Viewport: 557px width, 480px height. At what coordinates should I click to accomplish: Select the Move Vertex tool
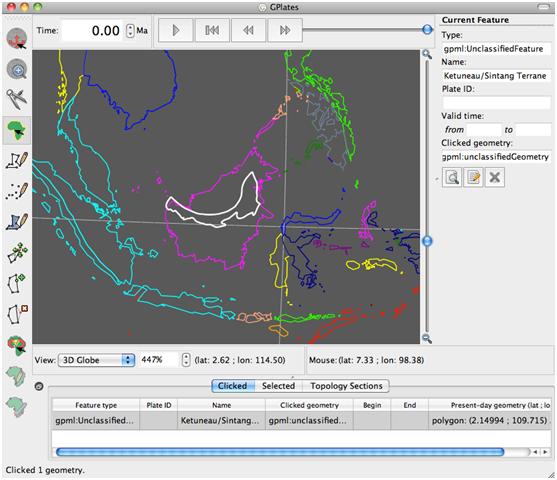(x=17, y=252)
